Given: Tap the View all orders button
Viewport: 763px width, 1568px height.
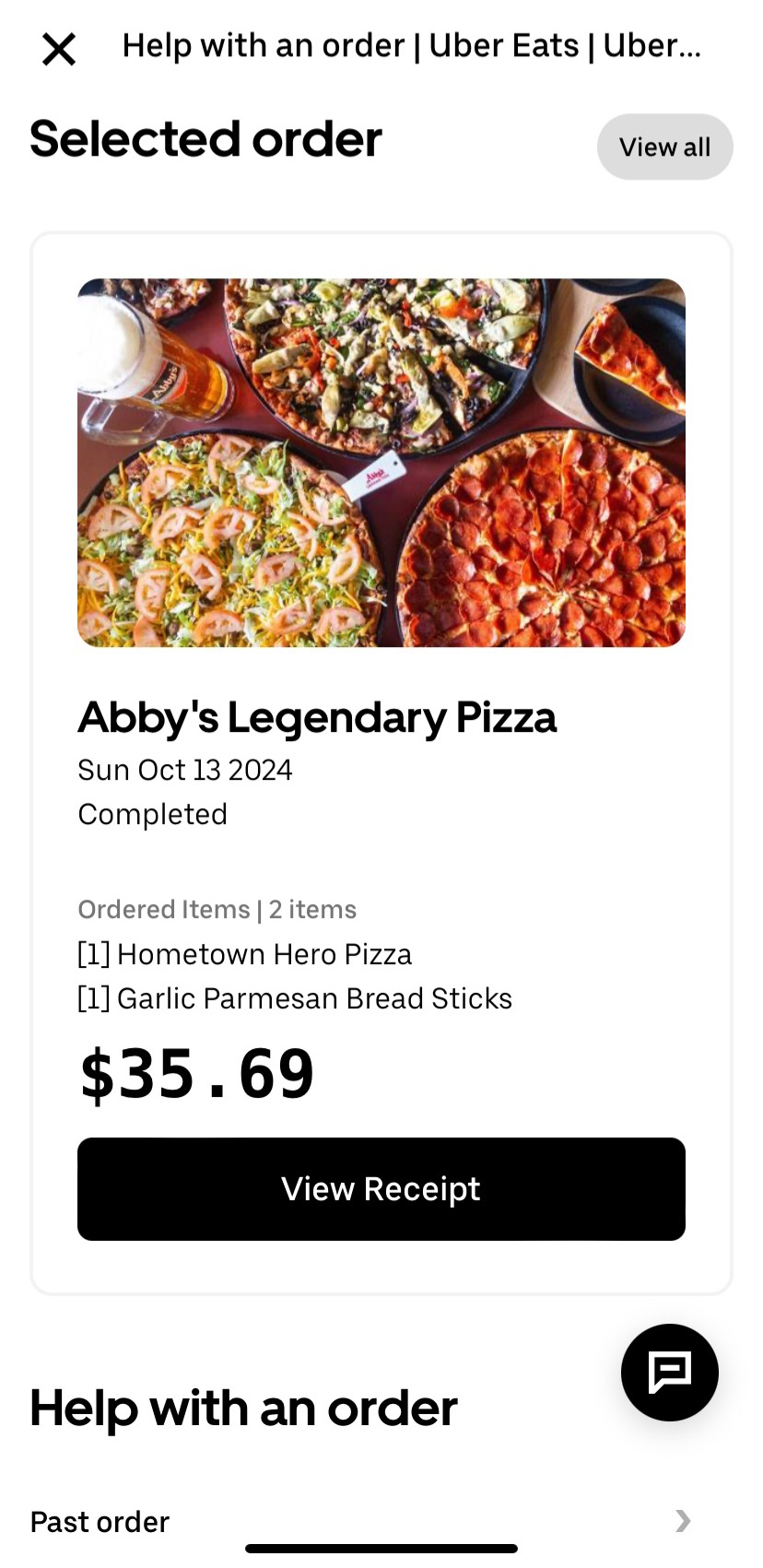Looking at the screenshot, I should click(664, 147).
